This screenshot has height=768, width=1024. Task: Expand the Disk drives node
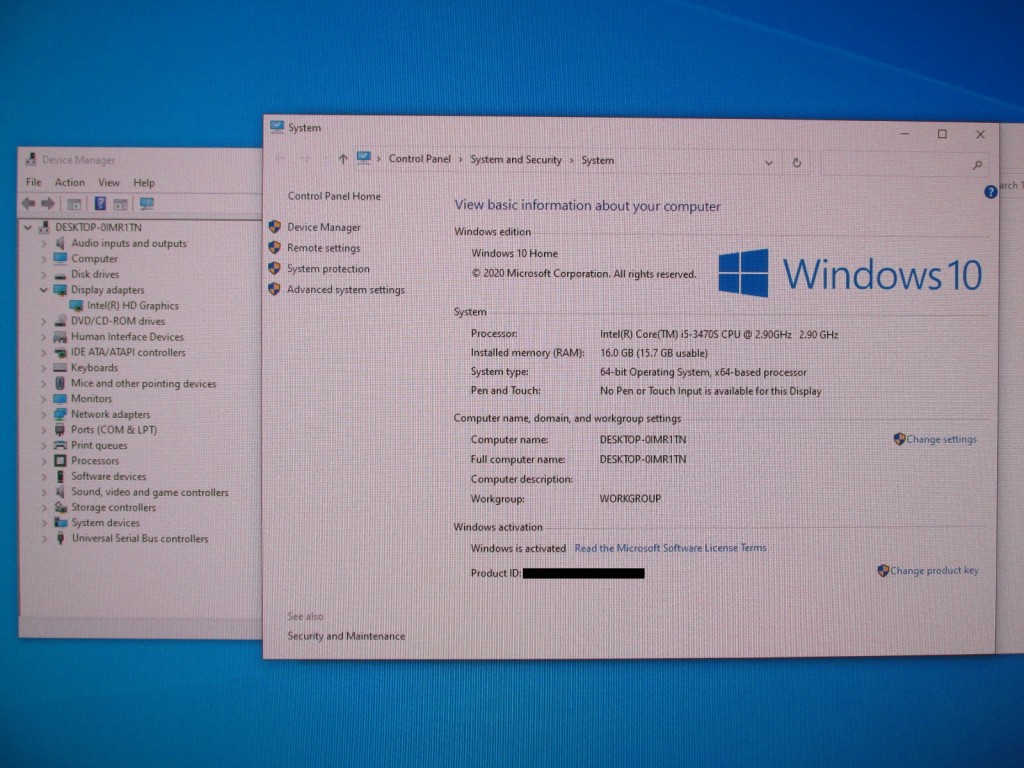[44, 274]
